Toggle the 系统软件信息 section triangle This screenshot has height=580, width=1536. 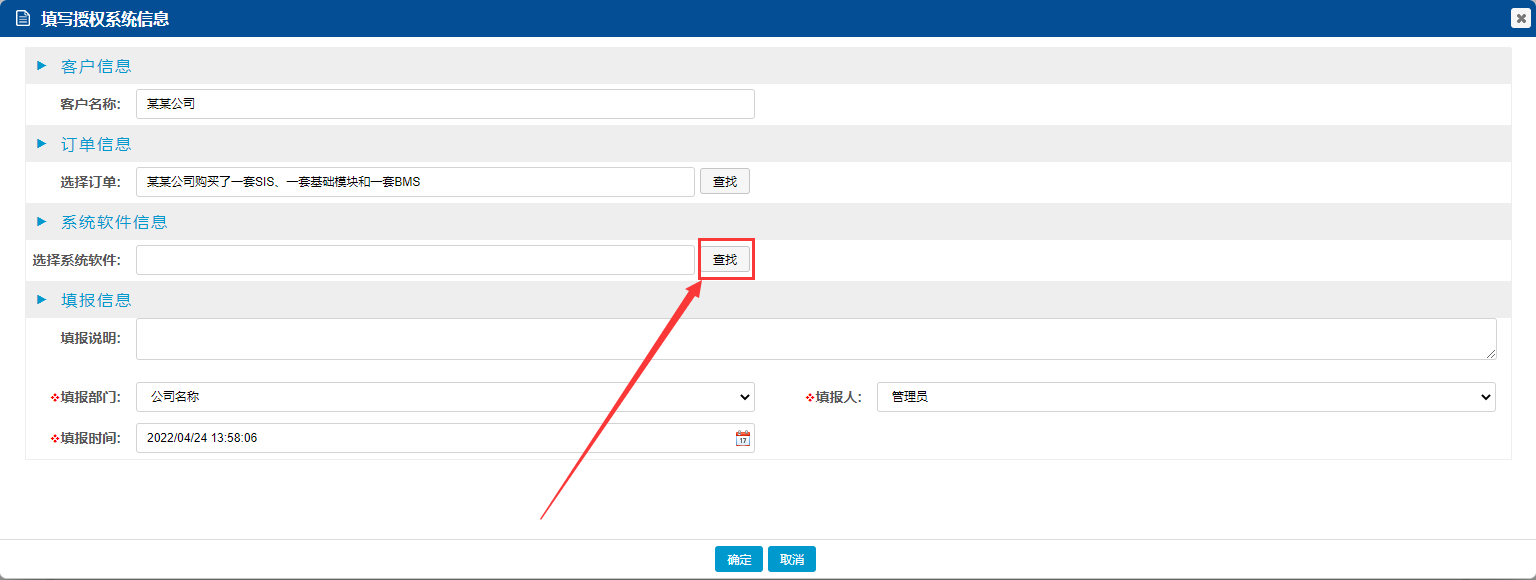click(42, 222)
